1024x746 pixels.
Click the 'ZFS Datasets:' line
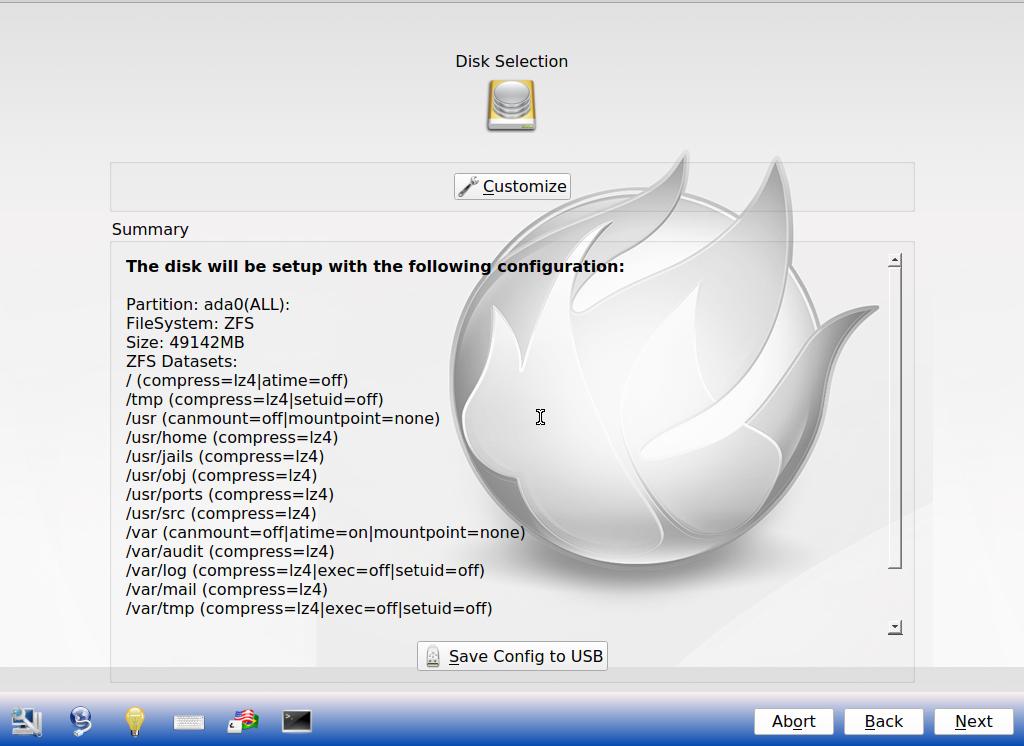click(x=182, y=361)
